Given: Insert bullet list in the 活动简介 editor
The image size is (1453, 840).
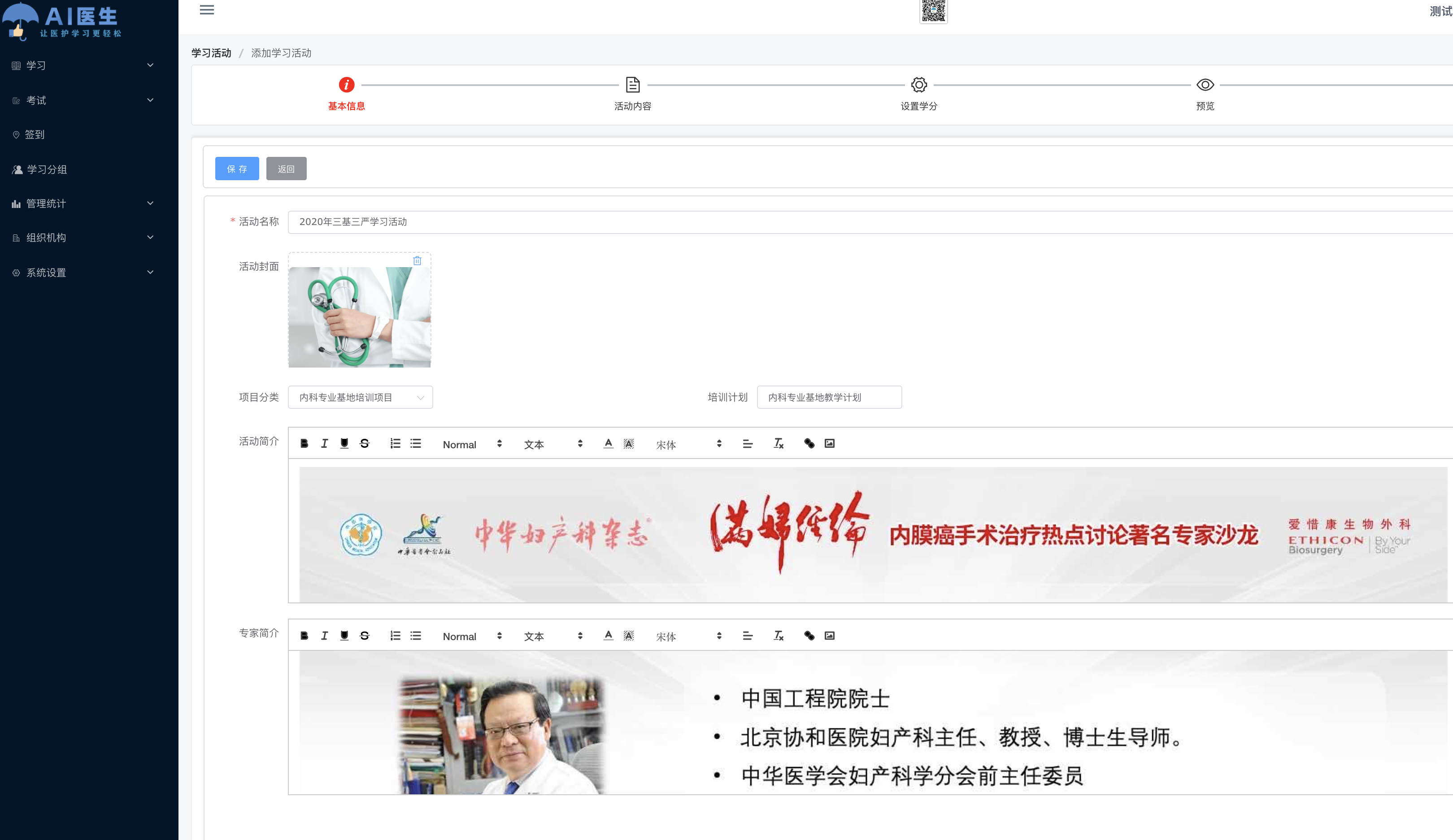Looking at the screenshot, I should (x=416, y=444).
